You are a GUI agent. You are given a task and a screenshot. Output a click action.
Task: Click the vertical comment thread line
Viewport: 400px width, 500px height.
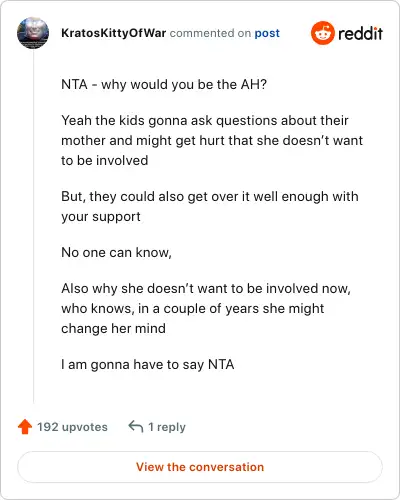point(33,226)
